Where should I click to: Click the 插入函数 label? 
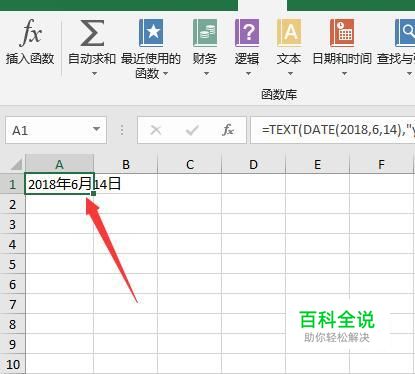30,59
